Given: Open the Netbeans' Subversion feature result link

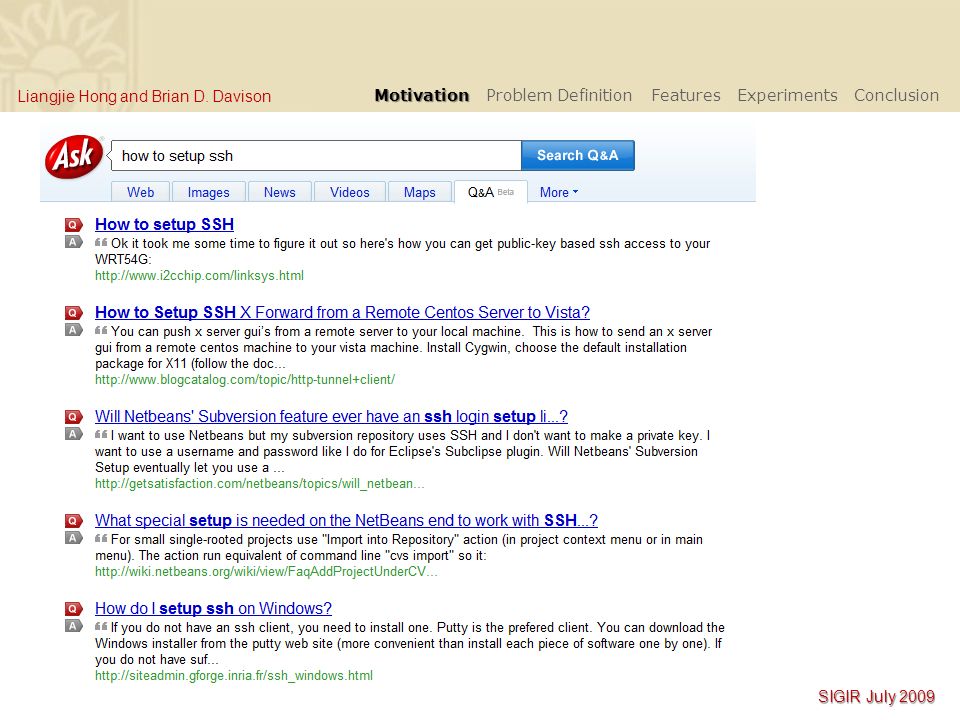Looking at the screenshot, I should 331,417.
